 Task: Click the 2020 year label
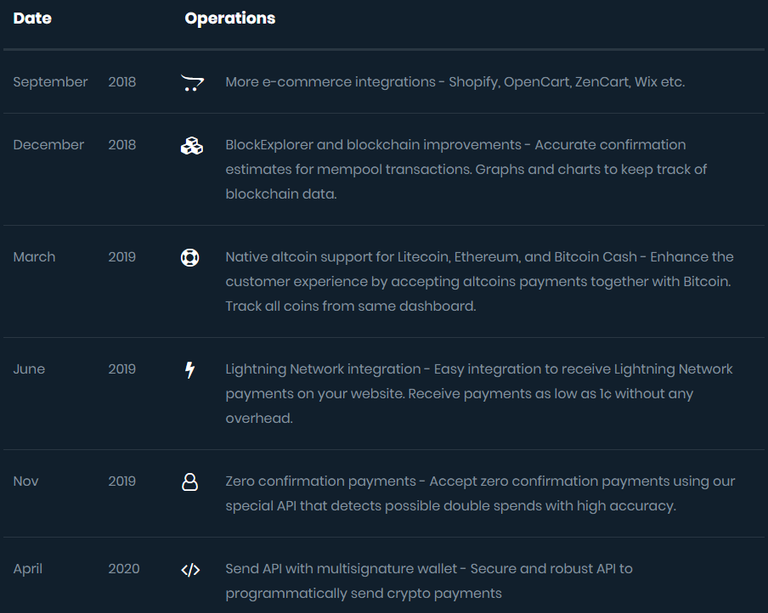(x=124, y=569)
